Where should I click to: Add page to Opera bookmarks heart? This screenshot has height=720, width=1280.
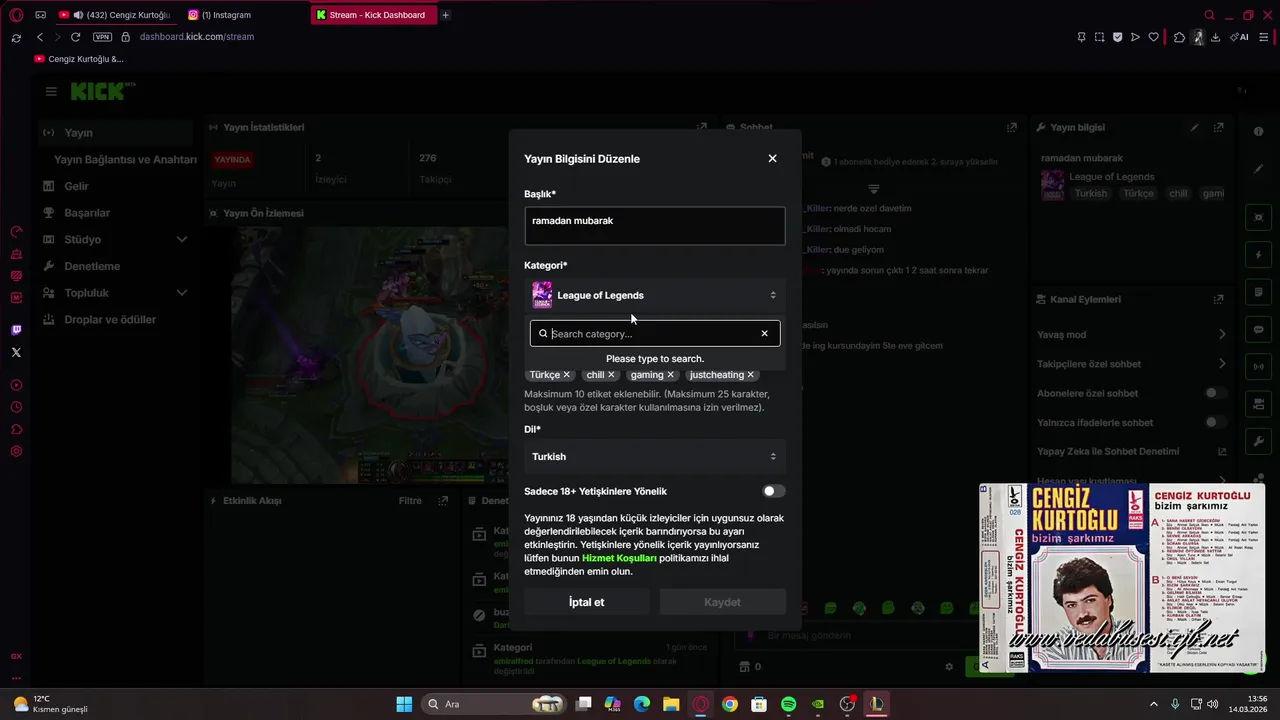(x=1153, y=37)
